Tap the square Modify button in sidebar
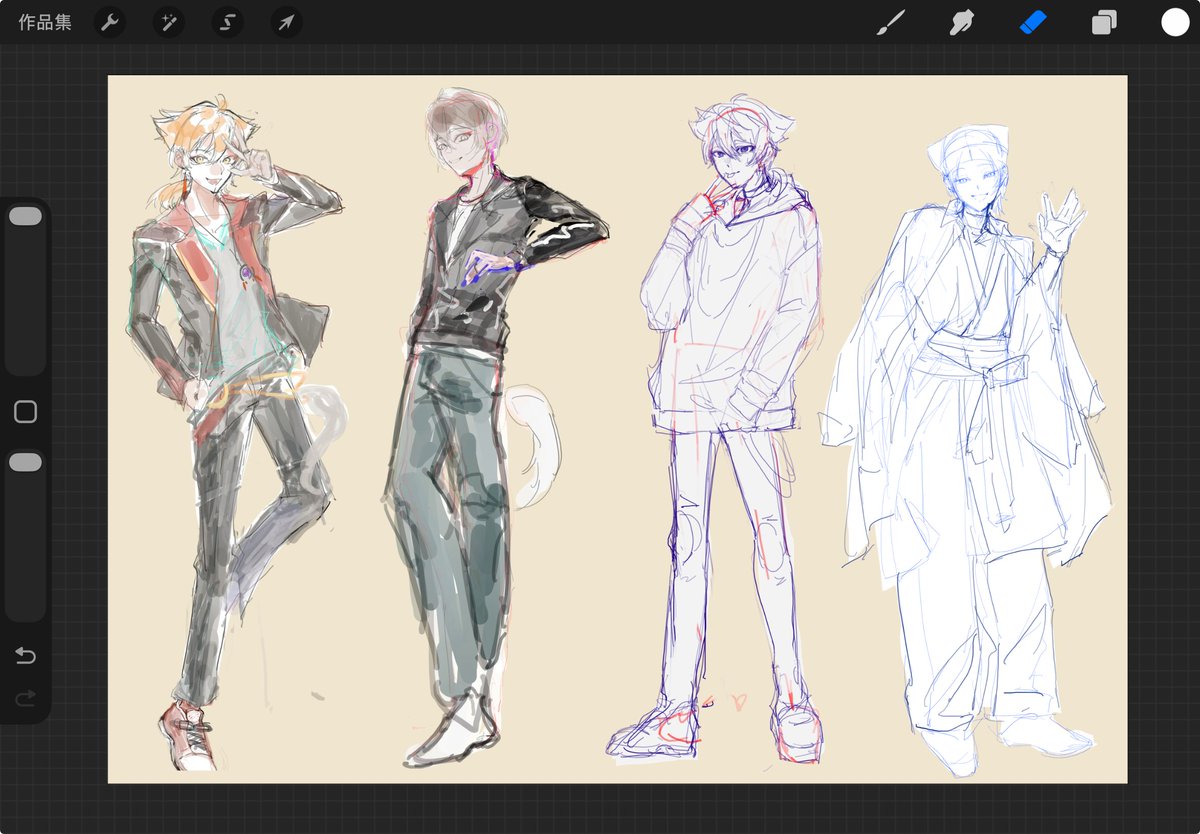Viewport: 1200px width, 834px height. (x=25, y=412)
